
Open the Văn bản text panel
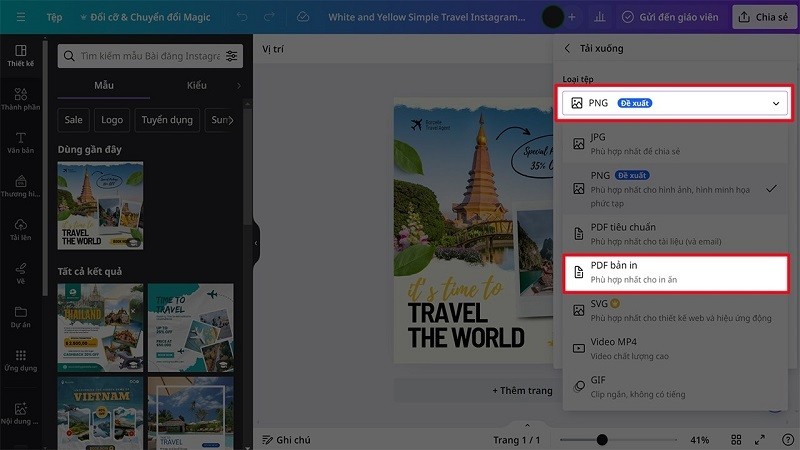[21, 143]
